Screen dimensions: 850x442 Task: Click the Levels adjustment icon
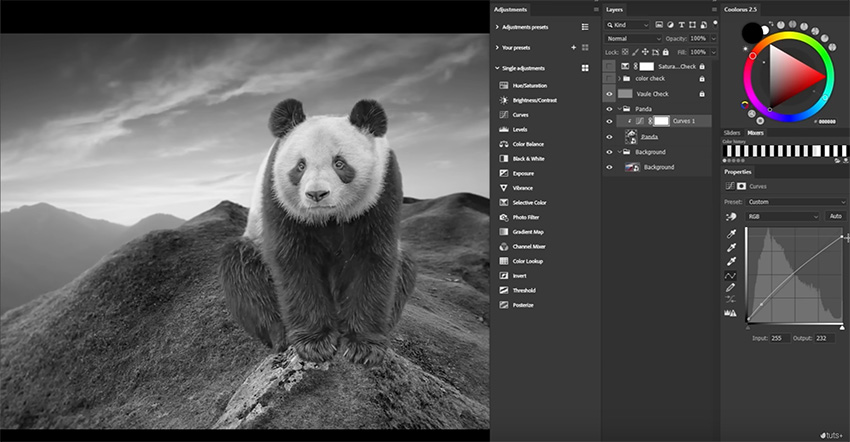504,130
